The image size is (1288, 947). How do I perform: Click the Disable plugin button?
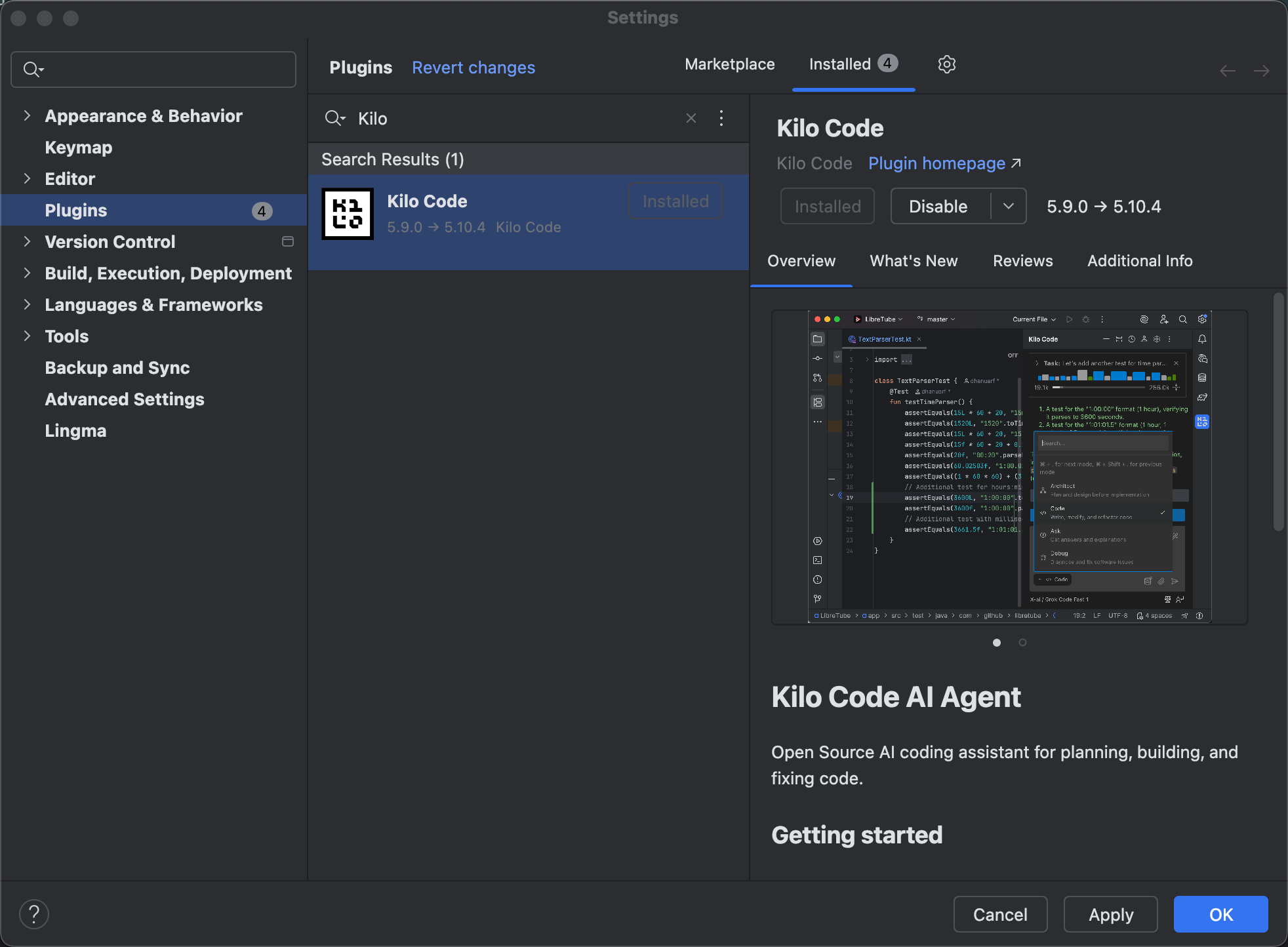click(x=938, y=206)
